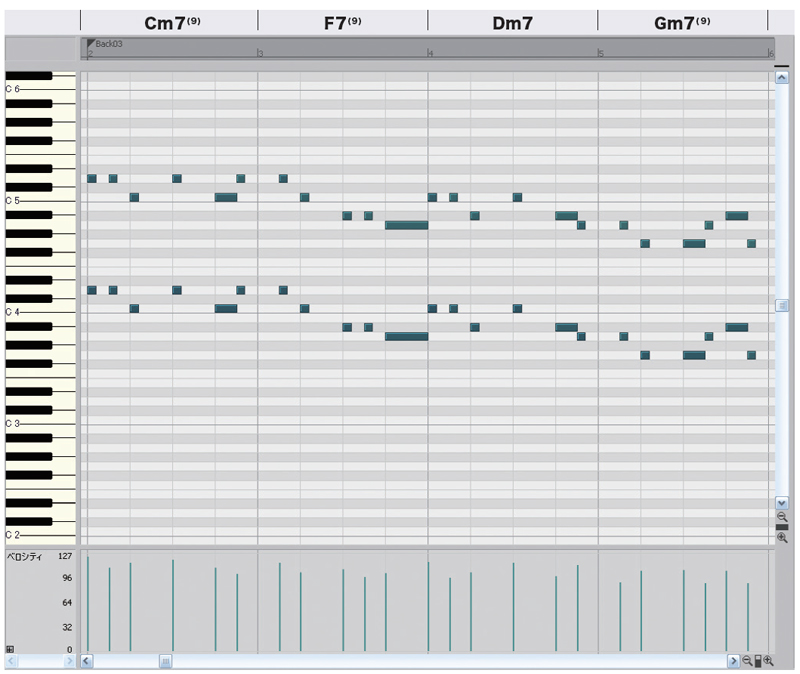Image resolution: width=800 pixels, height=674 pixels.
Task: Click the vertical zoom in magnifier
Action: [x=782, y=538]
